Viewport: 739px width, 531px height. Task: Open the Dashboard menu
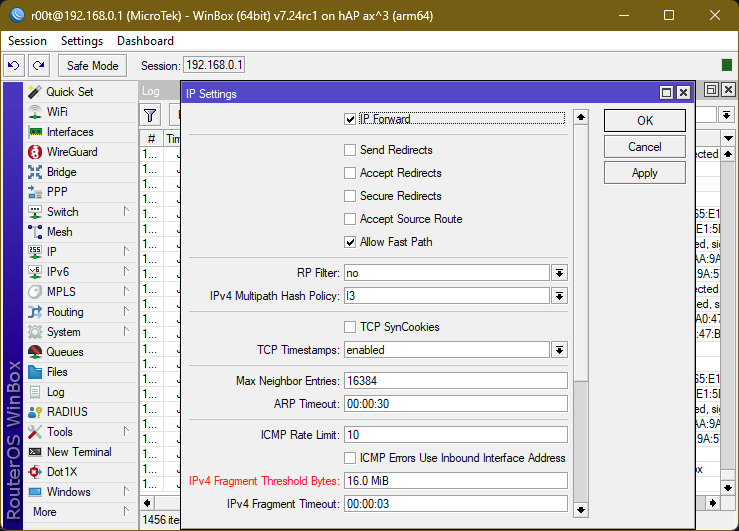[145, 41]
